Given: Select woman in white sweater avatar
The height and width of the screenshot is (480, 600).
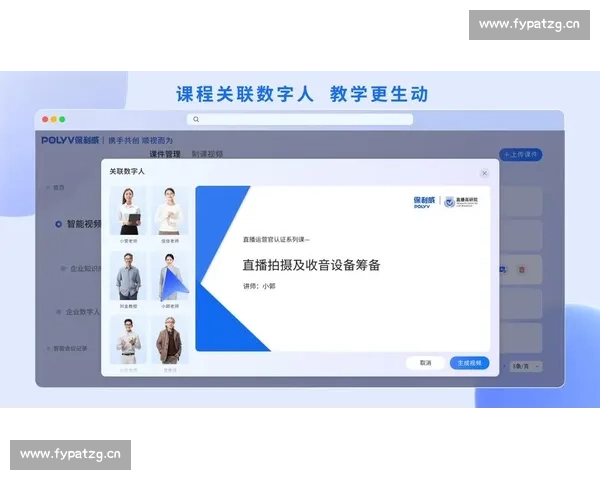Looking at the screenshot, I should 170,211.
